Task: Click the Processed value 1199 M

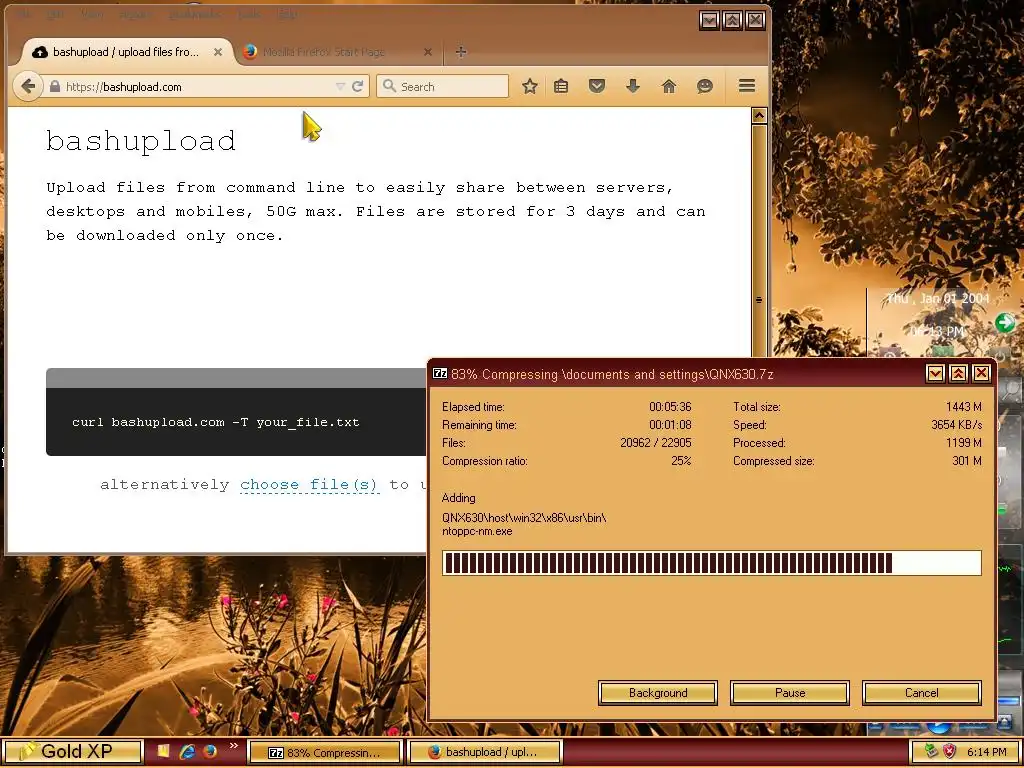Action: coord(963,443)
